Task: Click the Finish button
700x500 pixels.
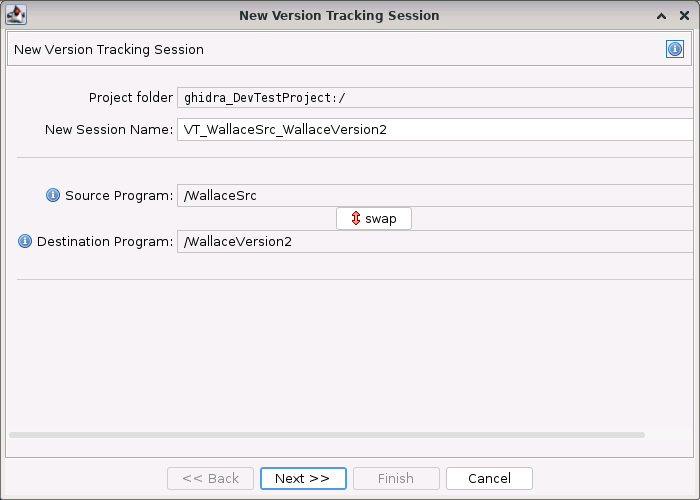Action: (396, 478)
